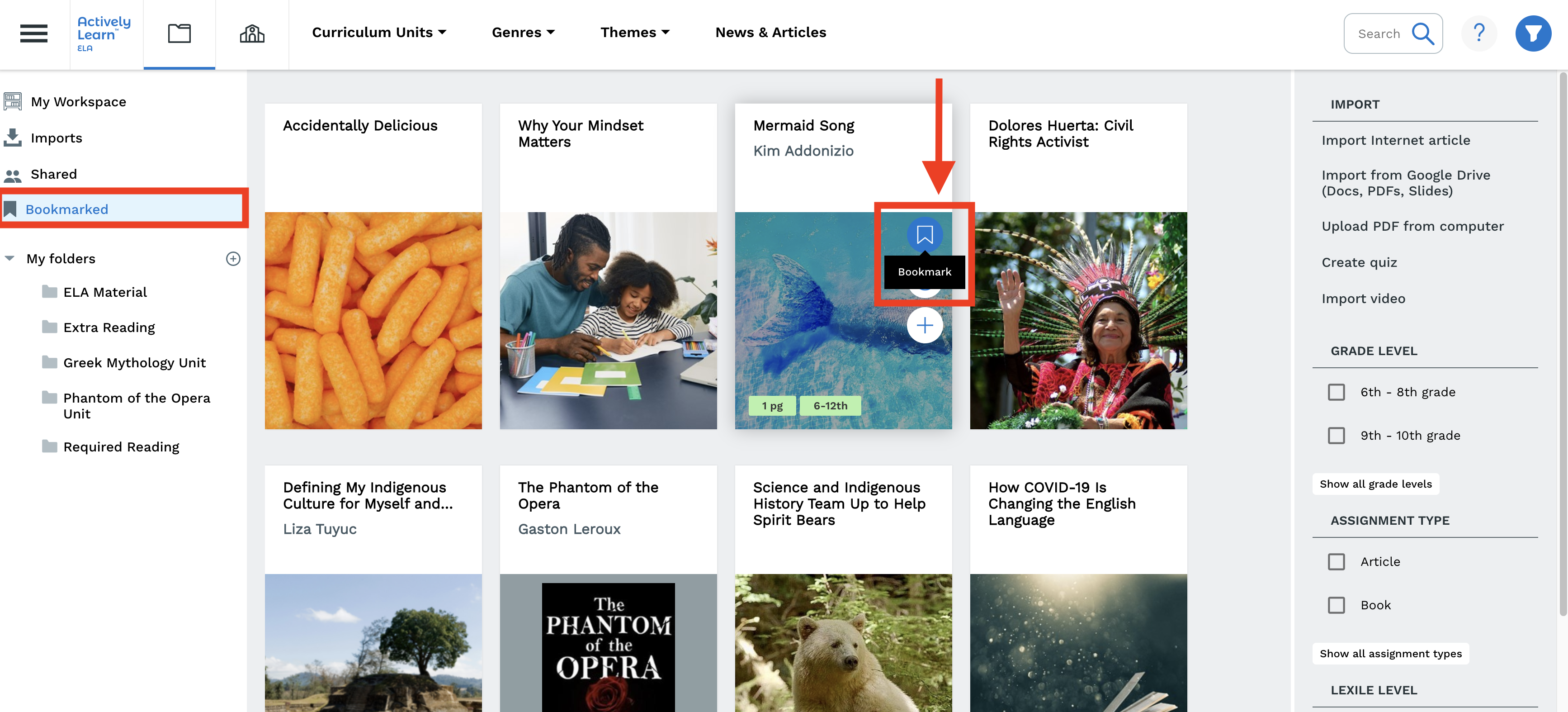Bookmark the Mermaid Song text
The width and height of the screenshot is (1568, 712).
point(924,234)
